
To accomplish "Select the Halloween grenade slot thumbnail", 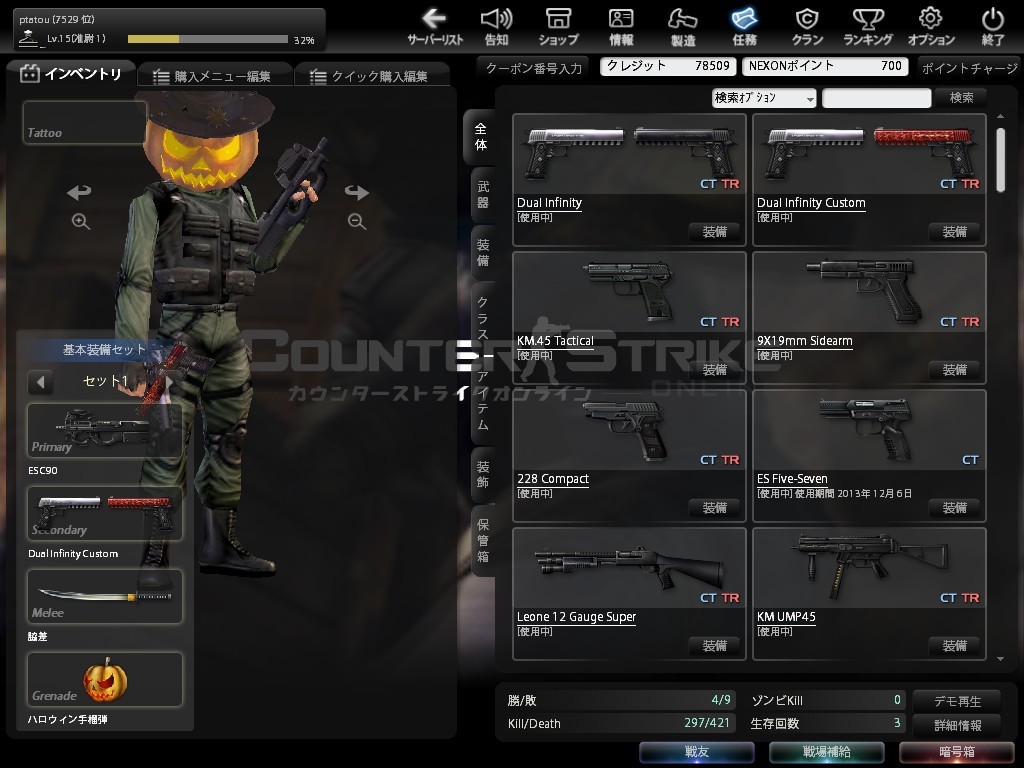I will (x=105, y=680).
